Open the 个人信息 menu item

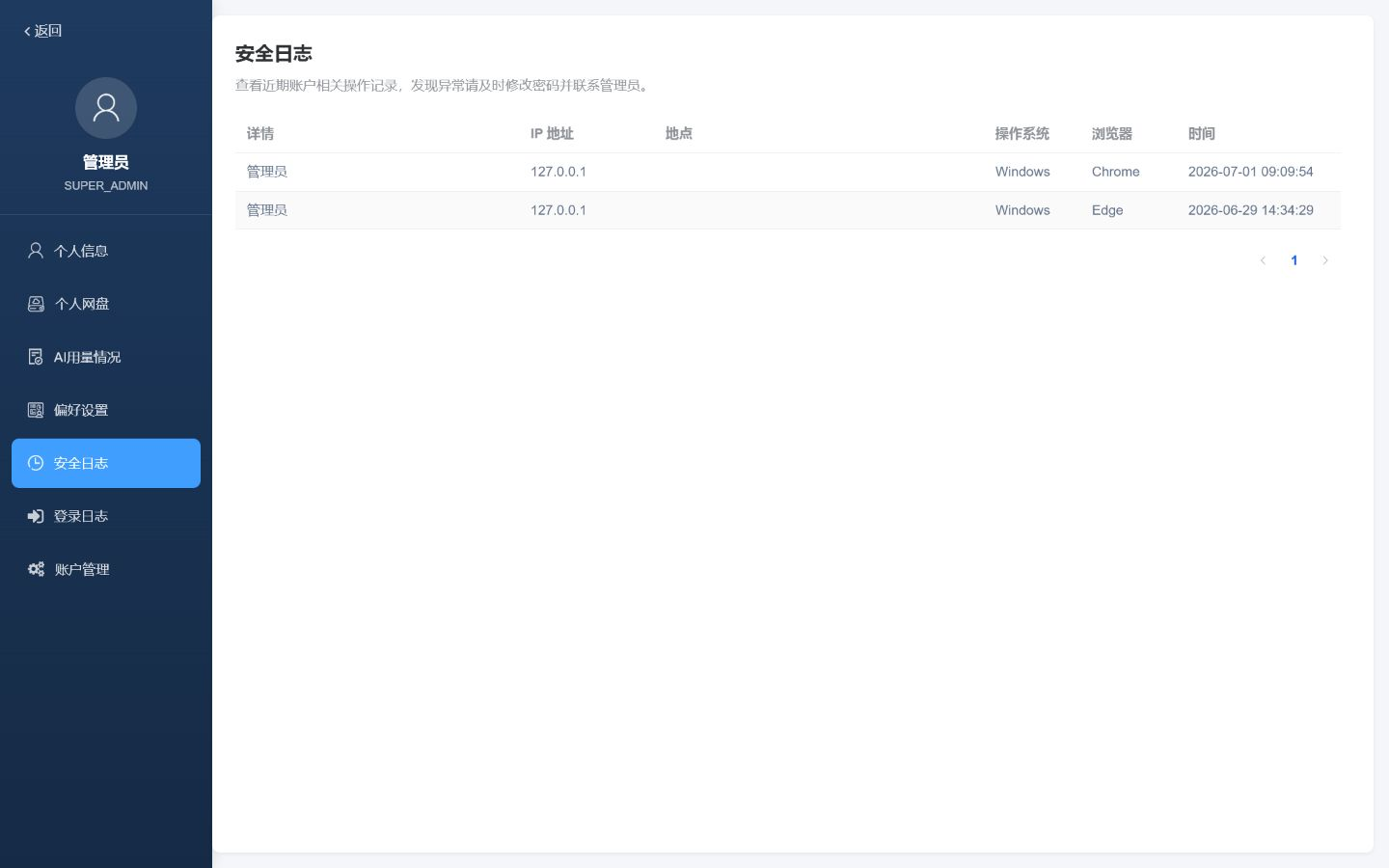[106, 251]
